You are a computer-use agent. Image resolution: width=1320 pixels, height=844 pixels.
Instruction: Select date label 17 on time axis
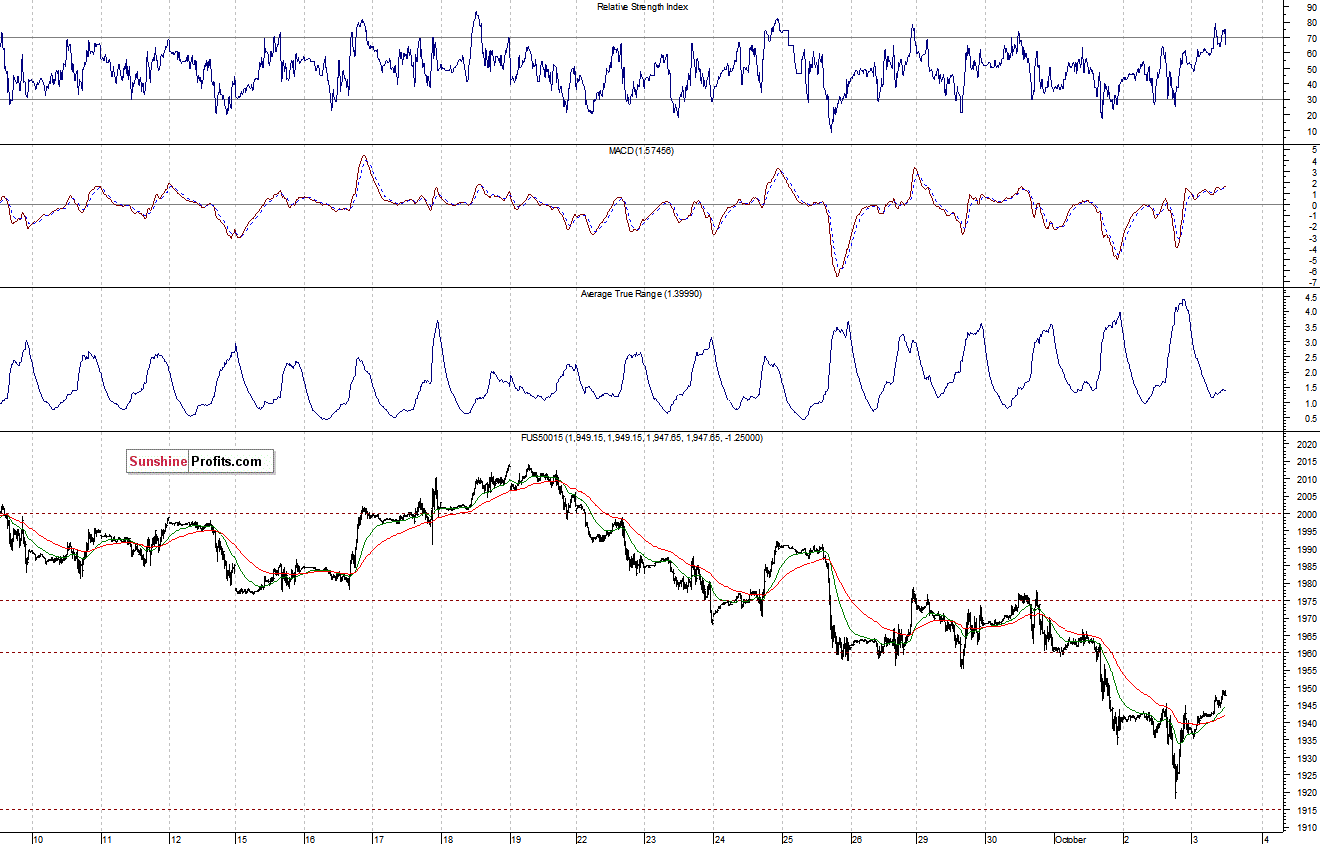point(378,839)
